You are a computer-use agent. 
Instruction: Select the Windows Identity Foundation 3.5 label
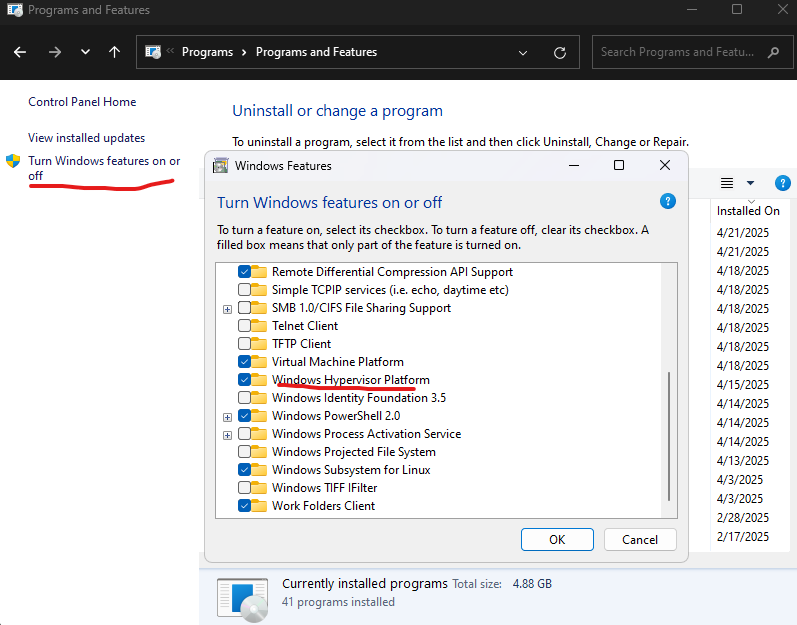pos(359,397)
